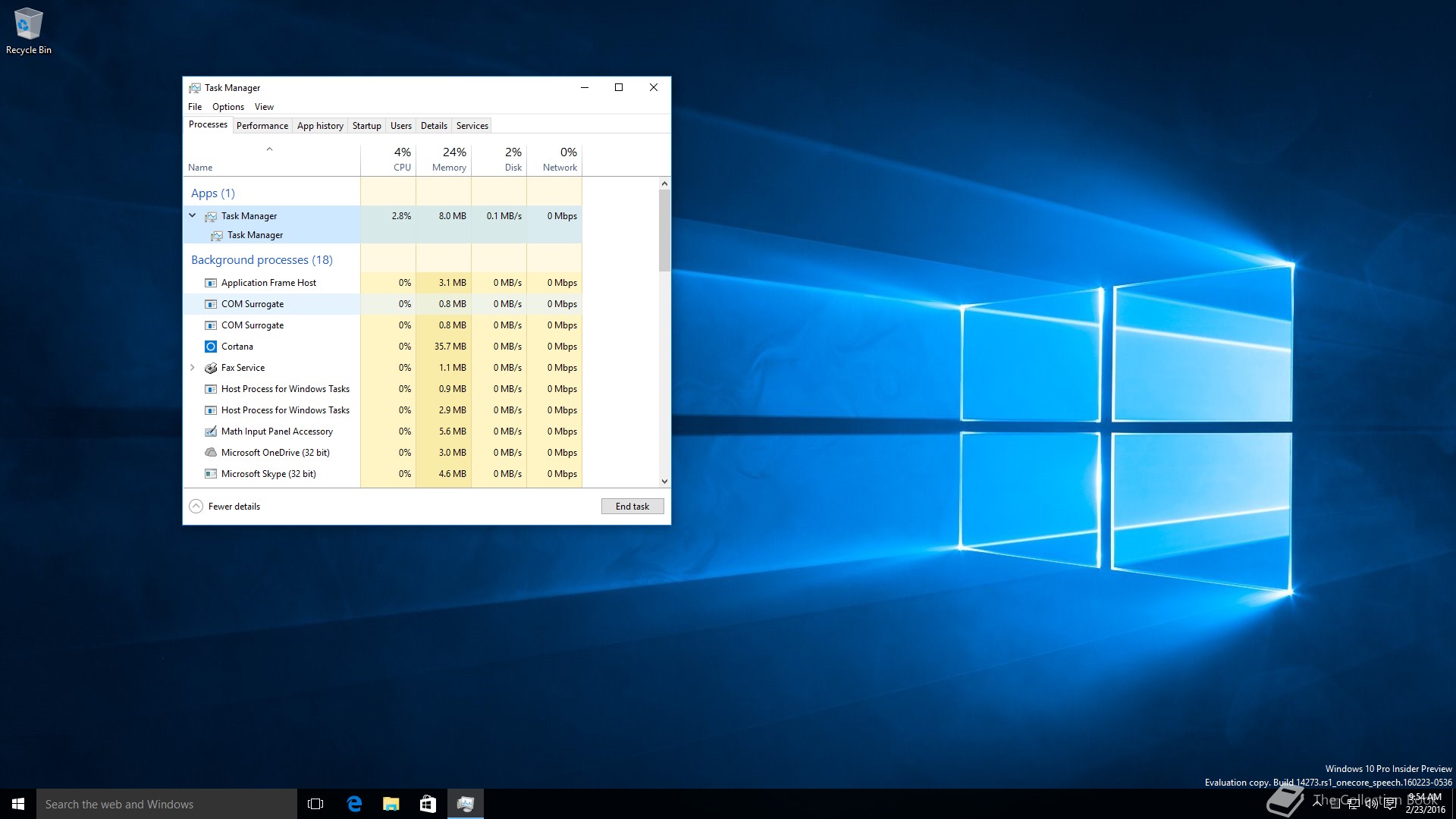The height and width of the screenshot is (819, 1456).
Task: Click the Fewer details chevron button
Action: (196, 507)
